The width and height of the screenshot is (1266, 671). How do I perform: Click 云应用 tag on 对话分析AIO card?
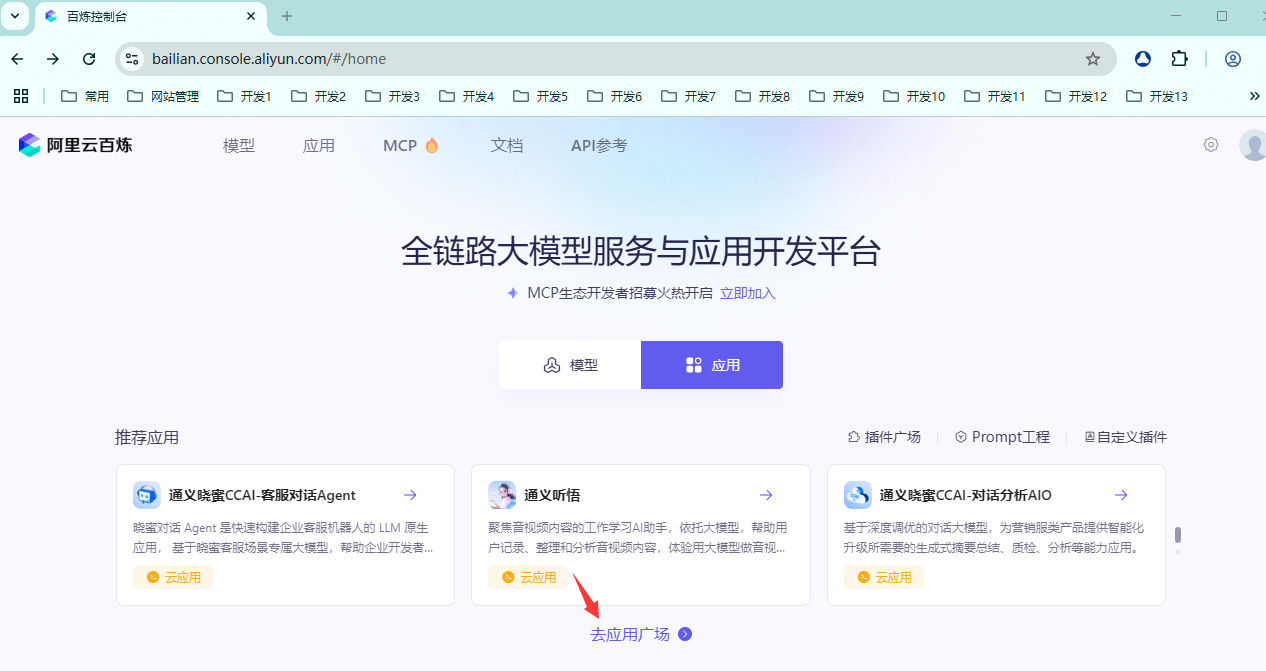pyautogui.click(x=884, y=577)
